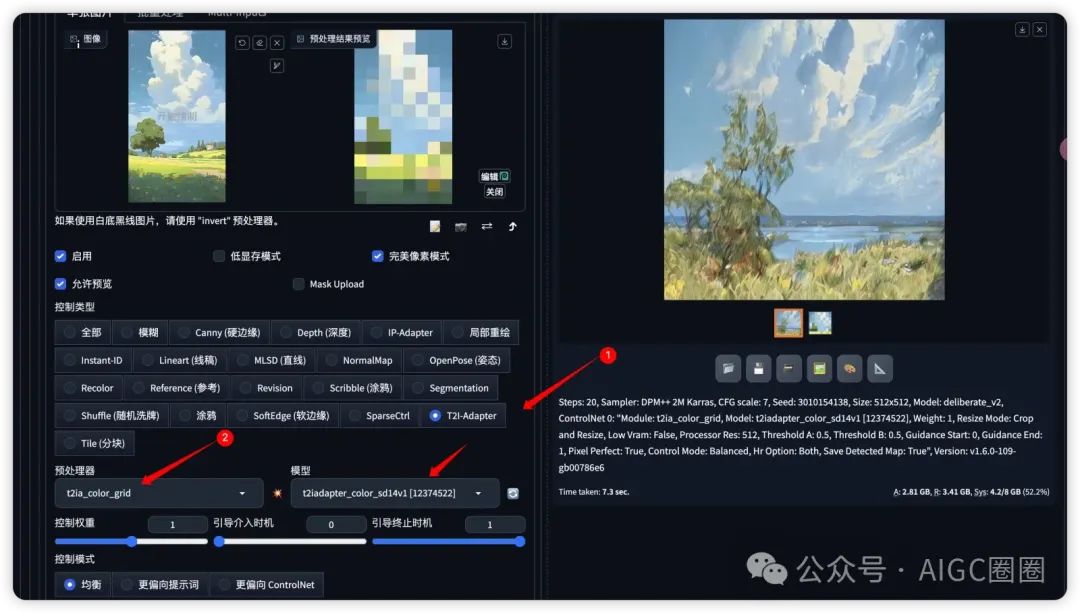Screen dimensions: 1080x613
Task: Toggle the Mask Upload checkbox
Action: tap(298, 284)
